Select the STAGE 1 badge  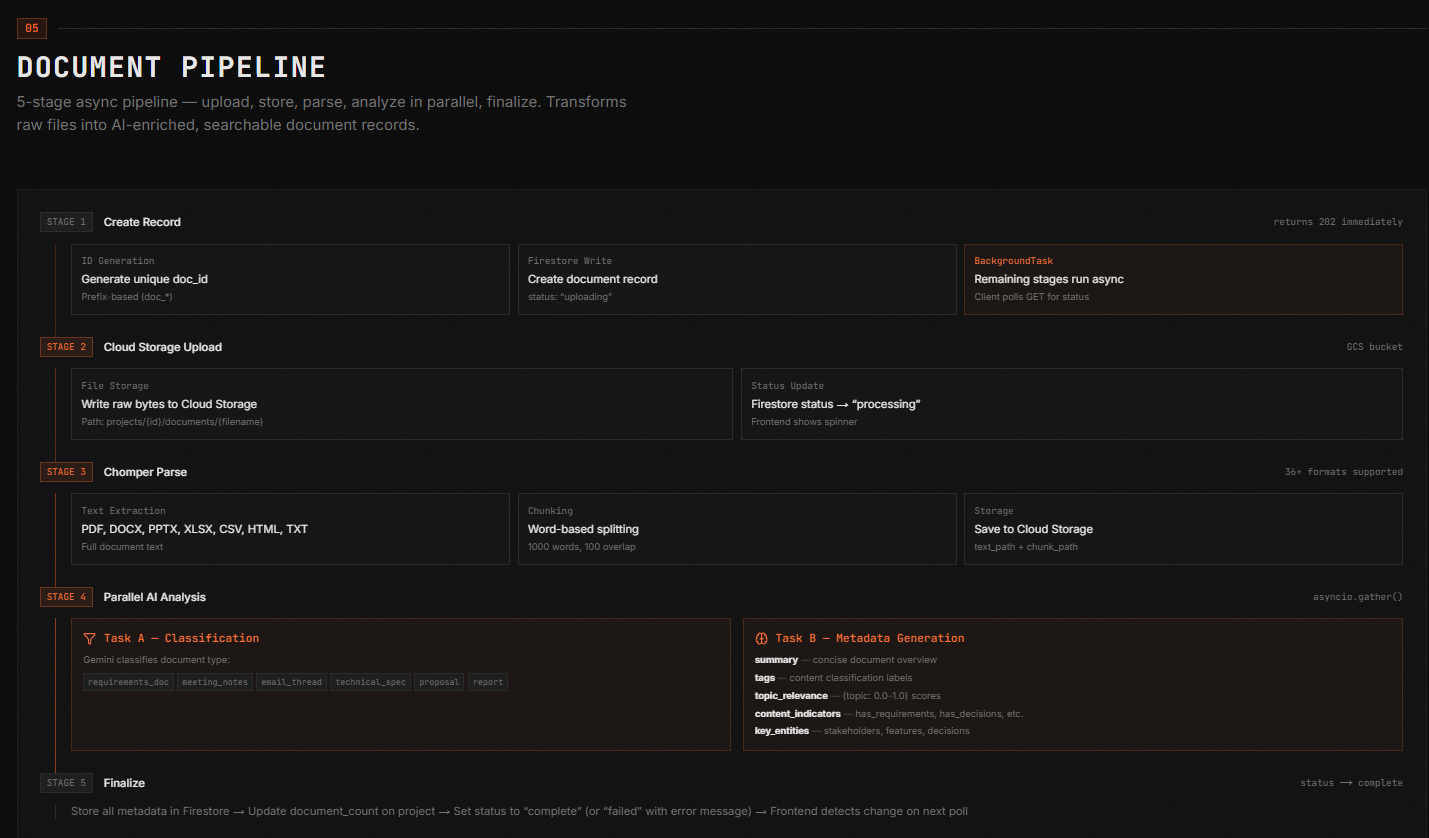point(67,222)
